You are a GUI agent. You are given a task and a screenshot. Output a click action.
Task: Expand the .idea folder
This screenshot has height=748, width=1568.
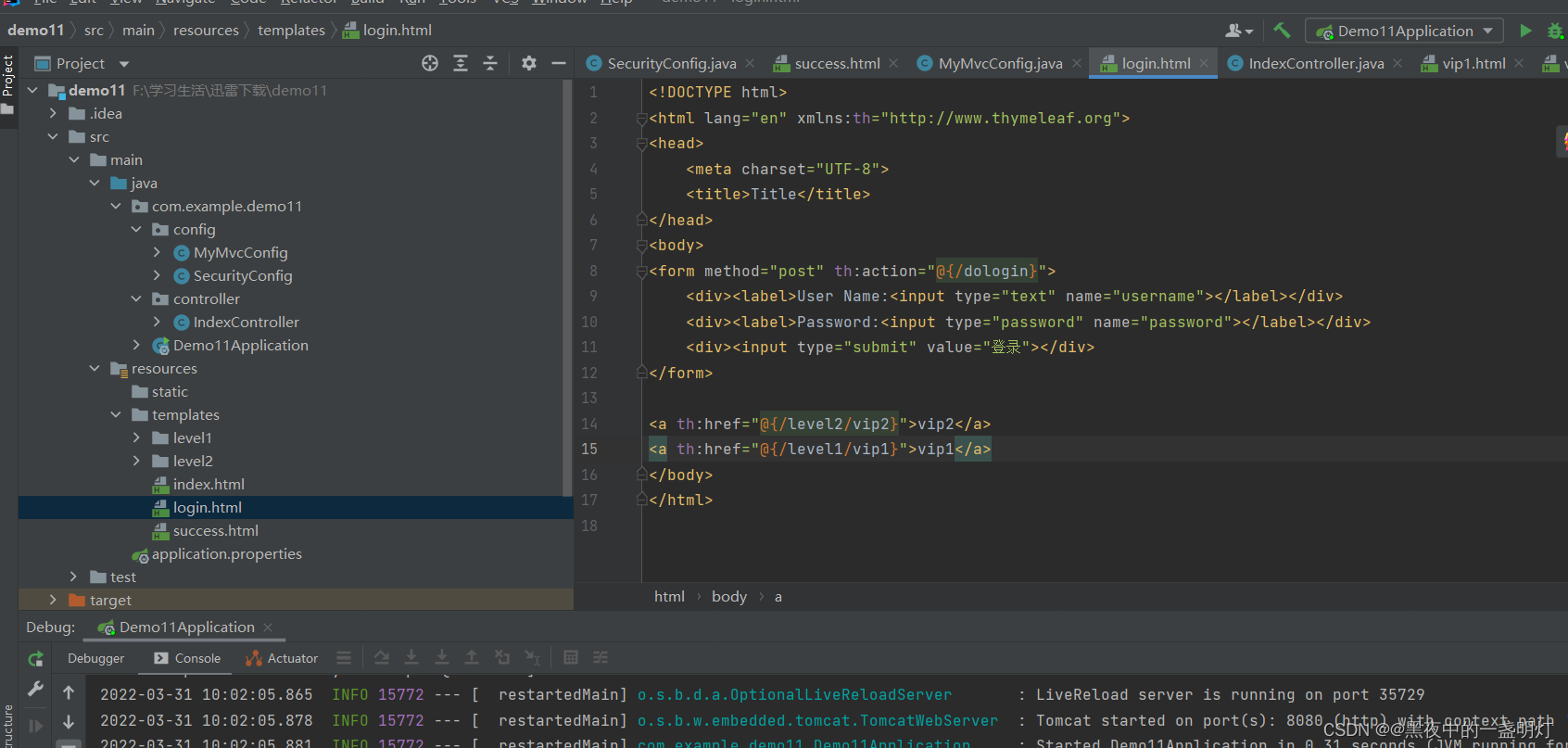pyautogui.click(x=53, y=113)
